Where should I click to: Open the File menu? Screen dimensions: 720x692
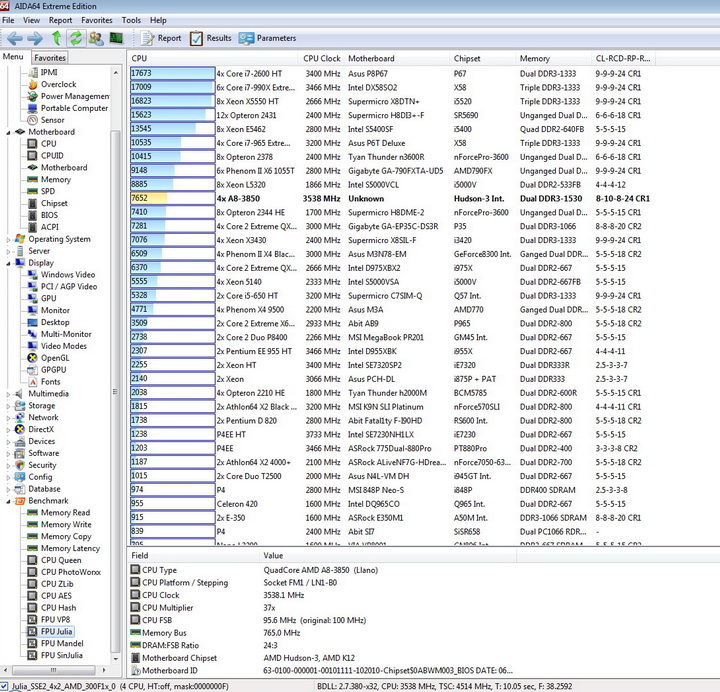(8, 20)
